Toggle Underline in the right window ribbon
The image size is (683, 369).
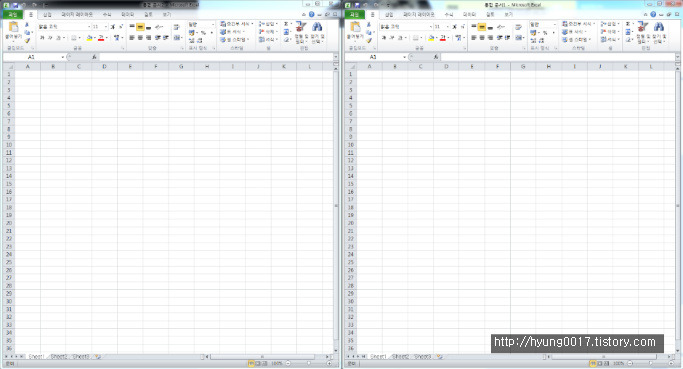click(x=401, y=38)
